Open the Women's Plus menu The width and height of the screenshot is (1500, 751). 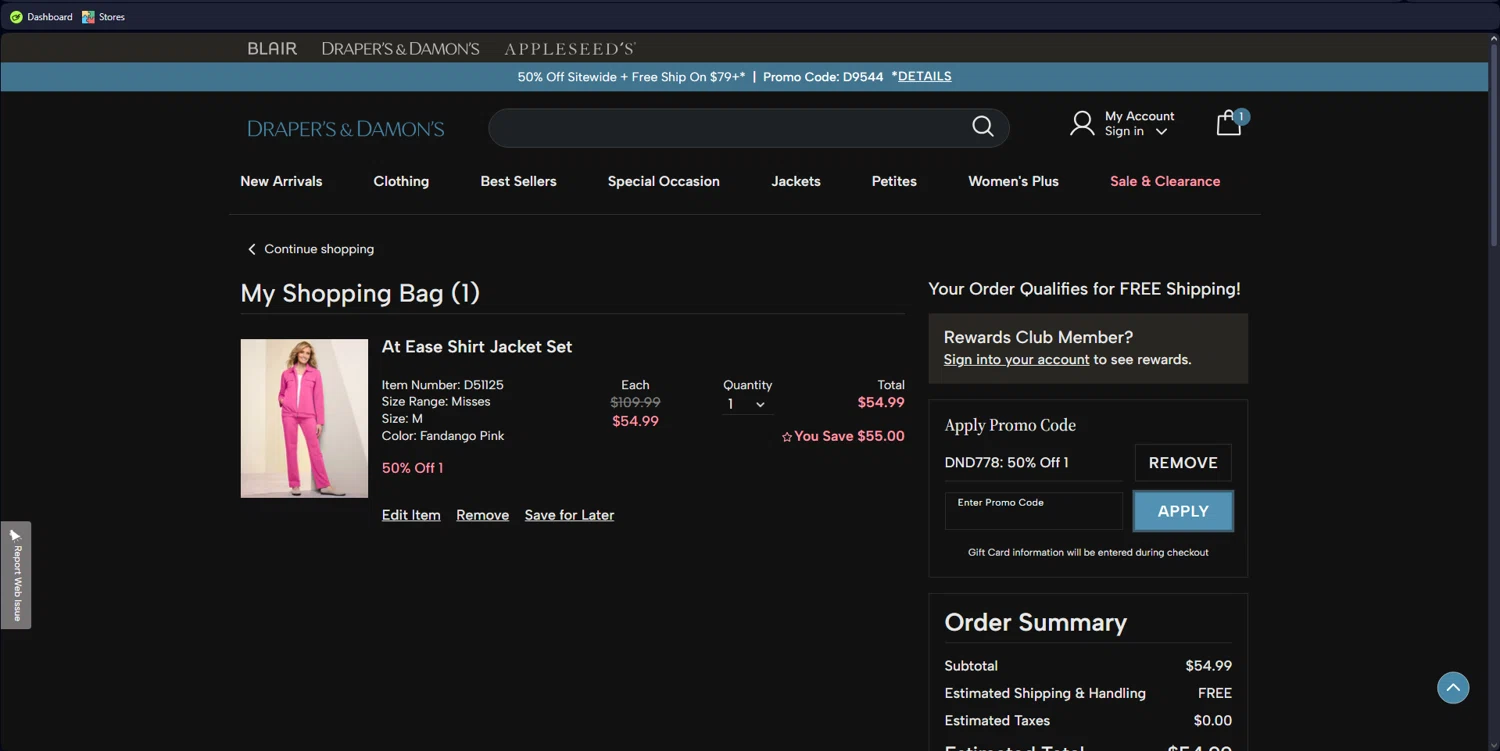pyautogui.click(x=1013, y=181)
